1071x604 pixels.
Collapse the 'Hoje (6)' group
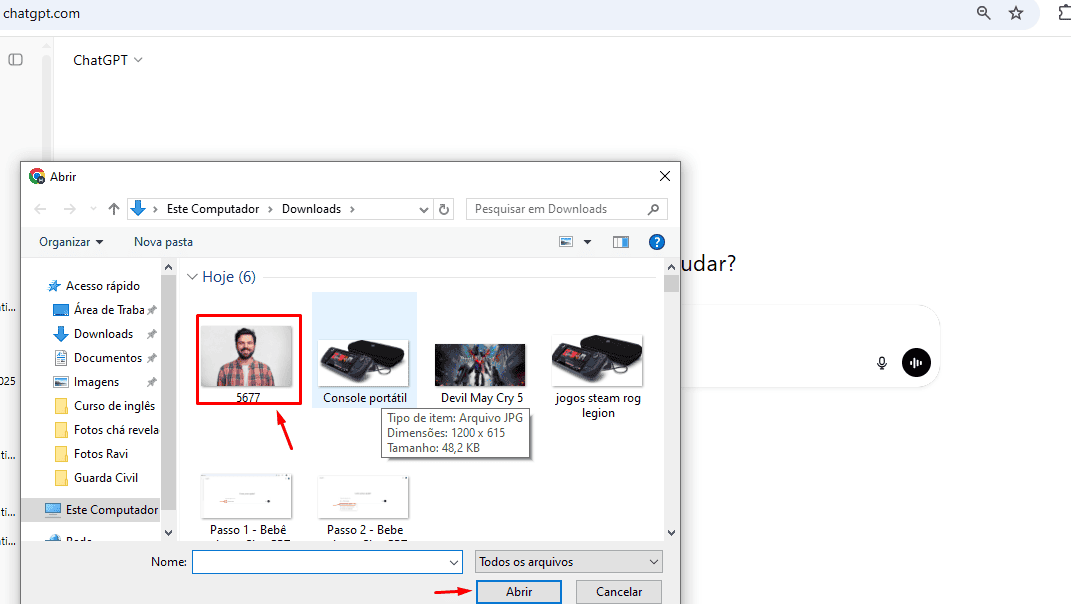pyautogui.click(x=192, y=277)
